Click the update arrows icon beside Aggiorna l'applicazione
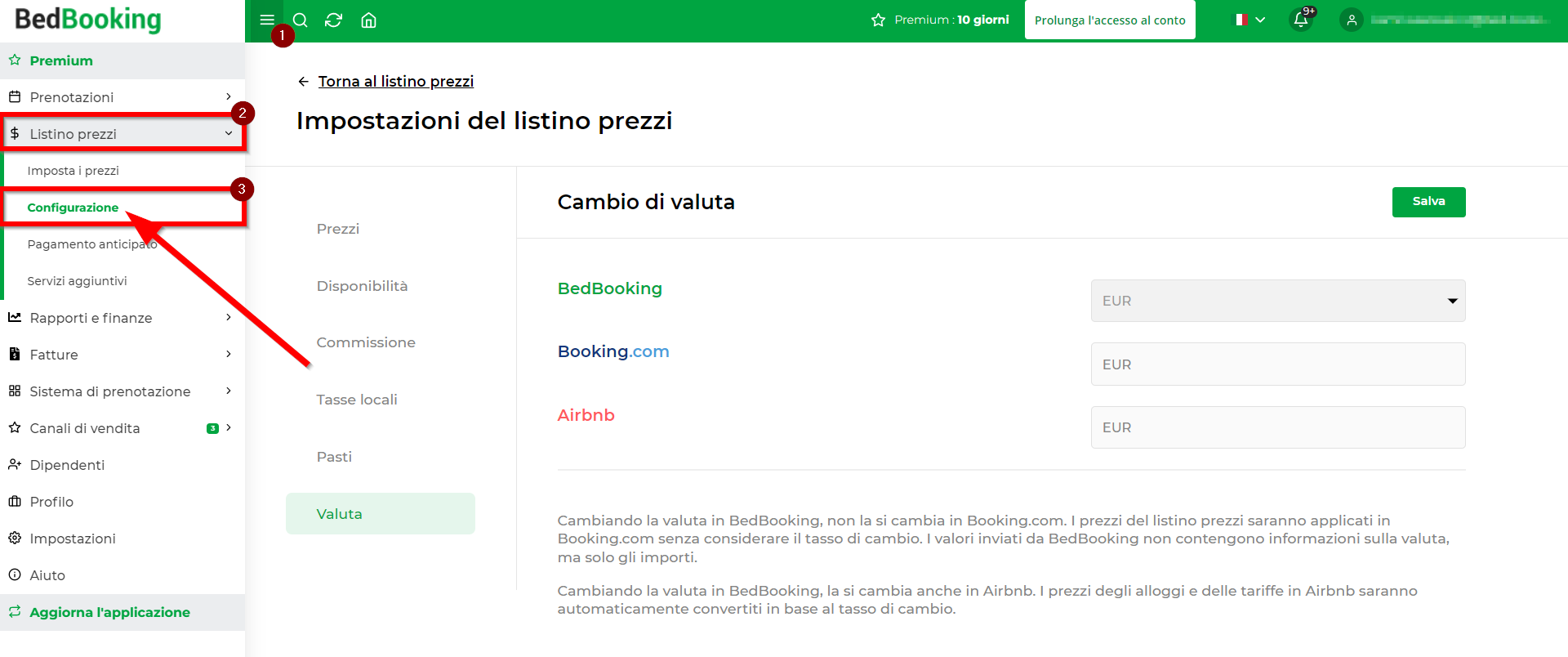1568x657 pixels. click(15, 611)
